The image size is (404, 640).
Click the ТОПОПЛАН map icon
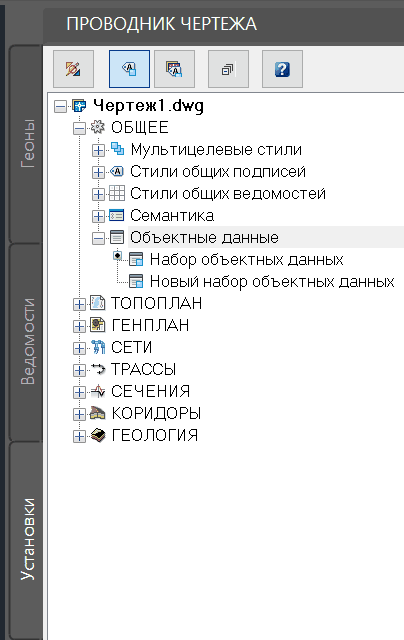98,303
